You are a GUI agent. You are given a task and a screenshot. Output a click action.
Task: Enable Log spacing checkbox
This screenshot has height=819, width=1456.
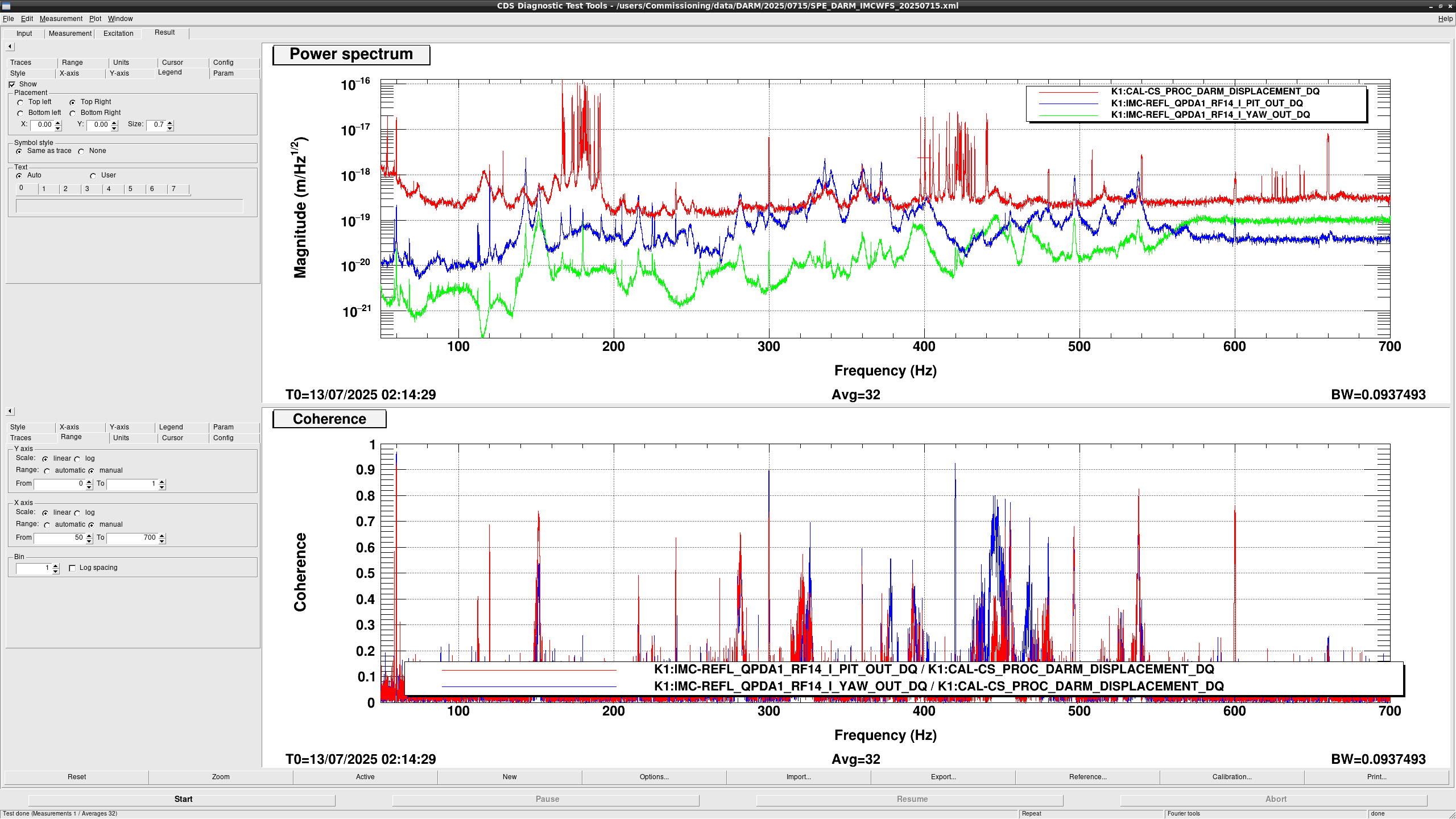tap(72, 568)
